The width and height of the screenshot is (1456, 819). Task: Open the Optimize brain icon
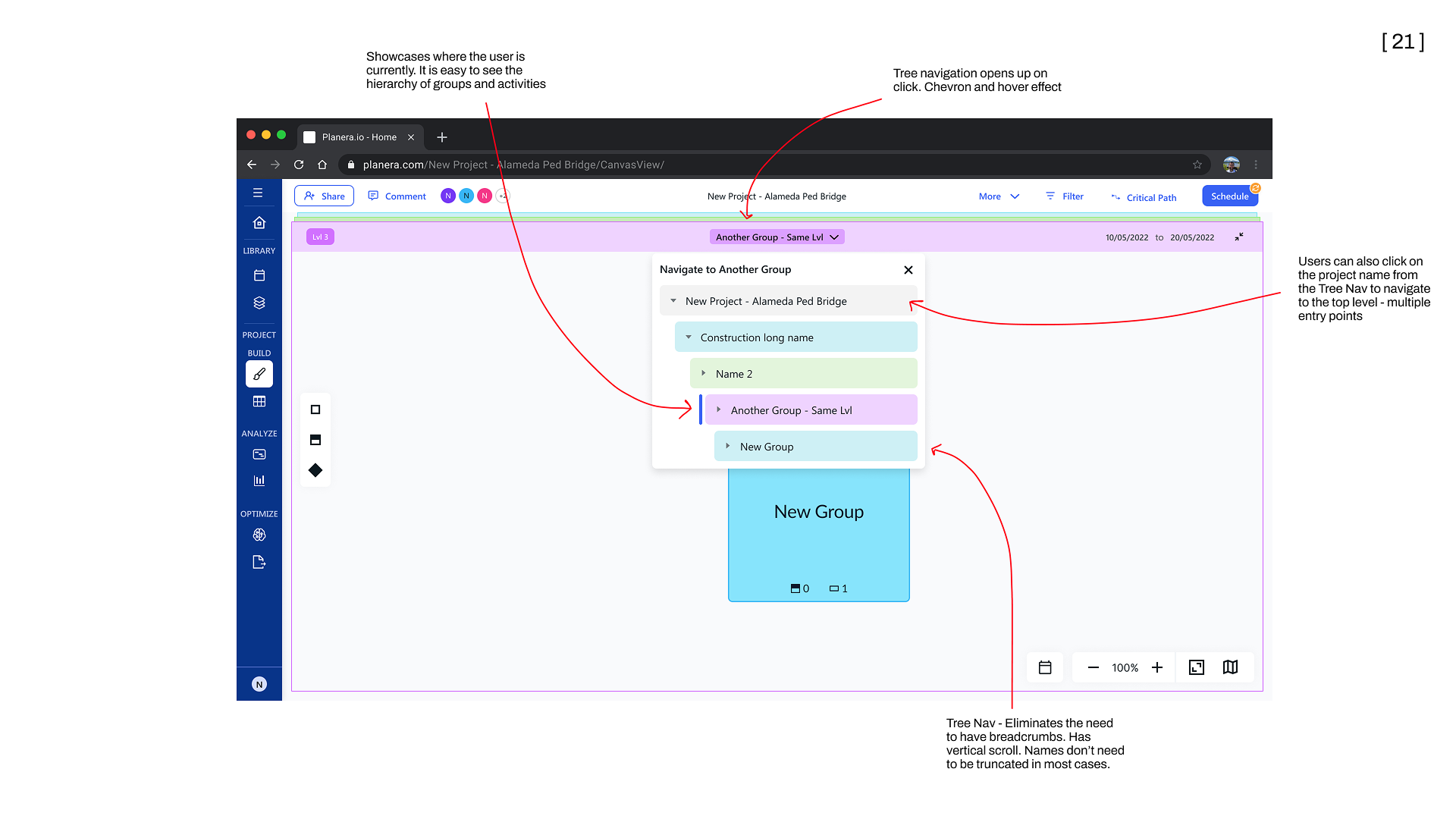point(259,535)
